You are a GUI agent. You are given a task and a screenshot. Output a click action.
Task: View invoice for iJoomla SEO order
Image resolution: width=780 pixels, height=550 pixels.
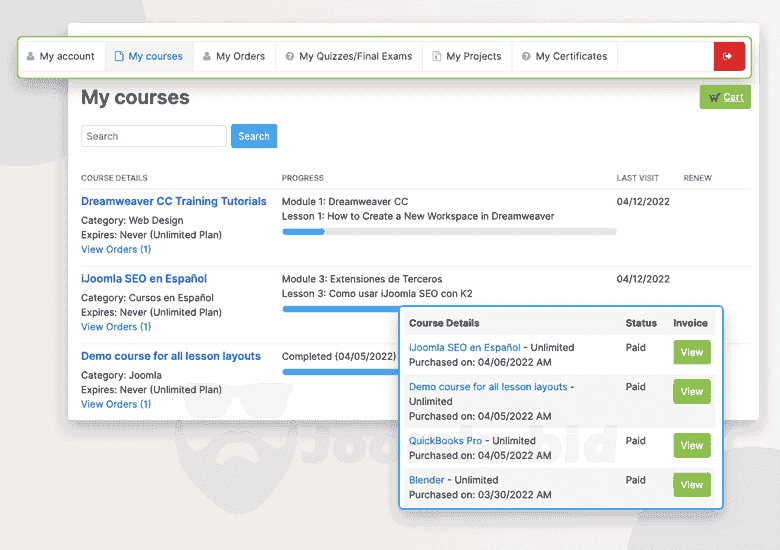691,353
